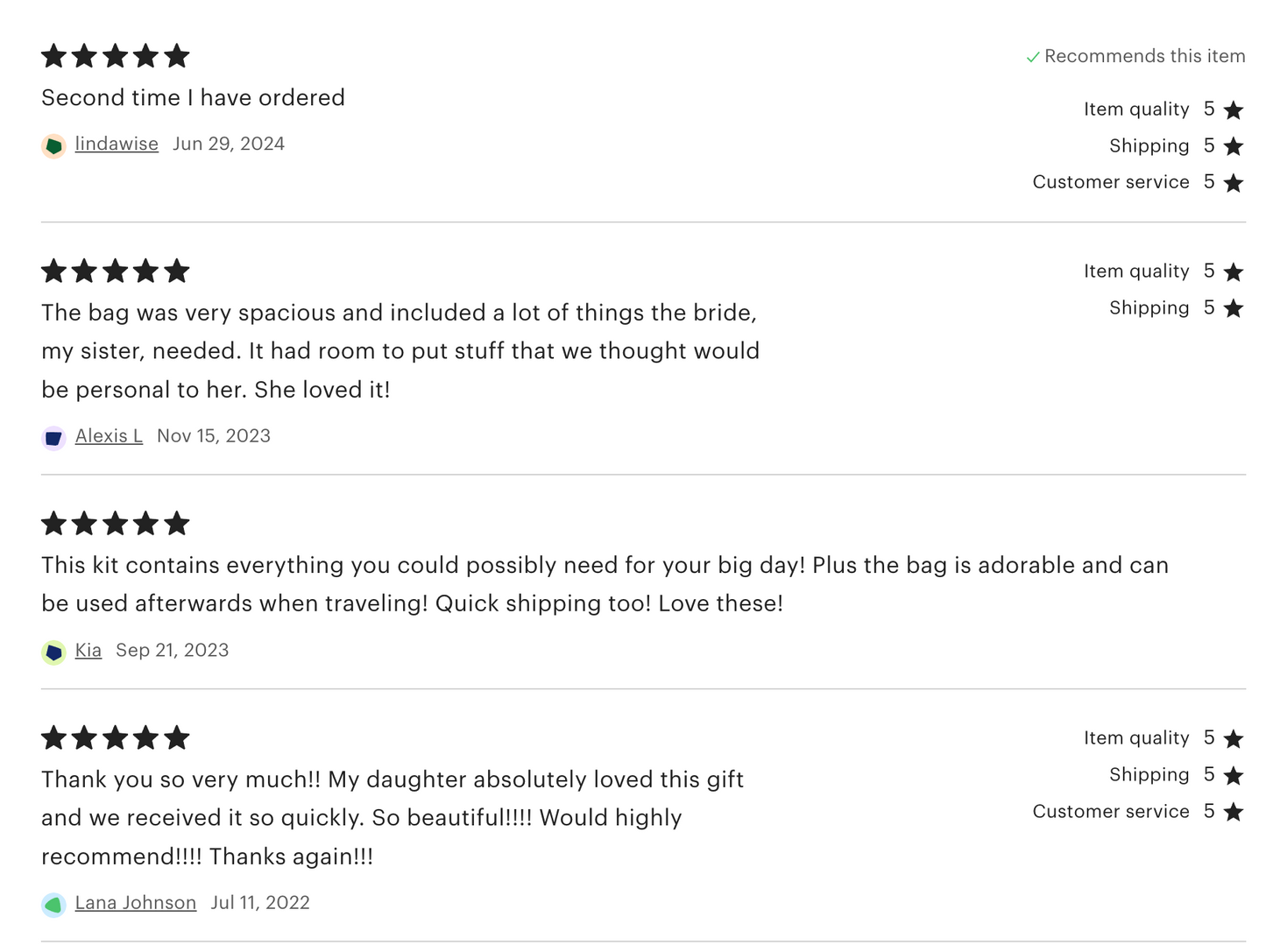Click Customer service star in lindawise's review
This screenshot has width=1266, height=952.
[1234, 183]
